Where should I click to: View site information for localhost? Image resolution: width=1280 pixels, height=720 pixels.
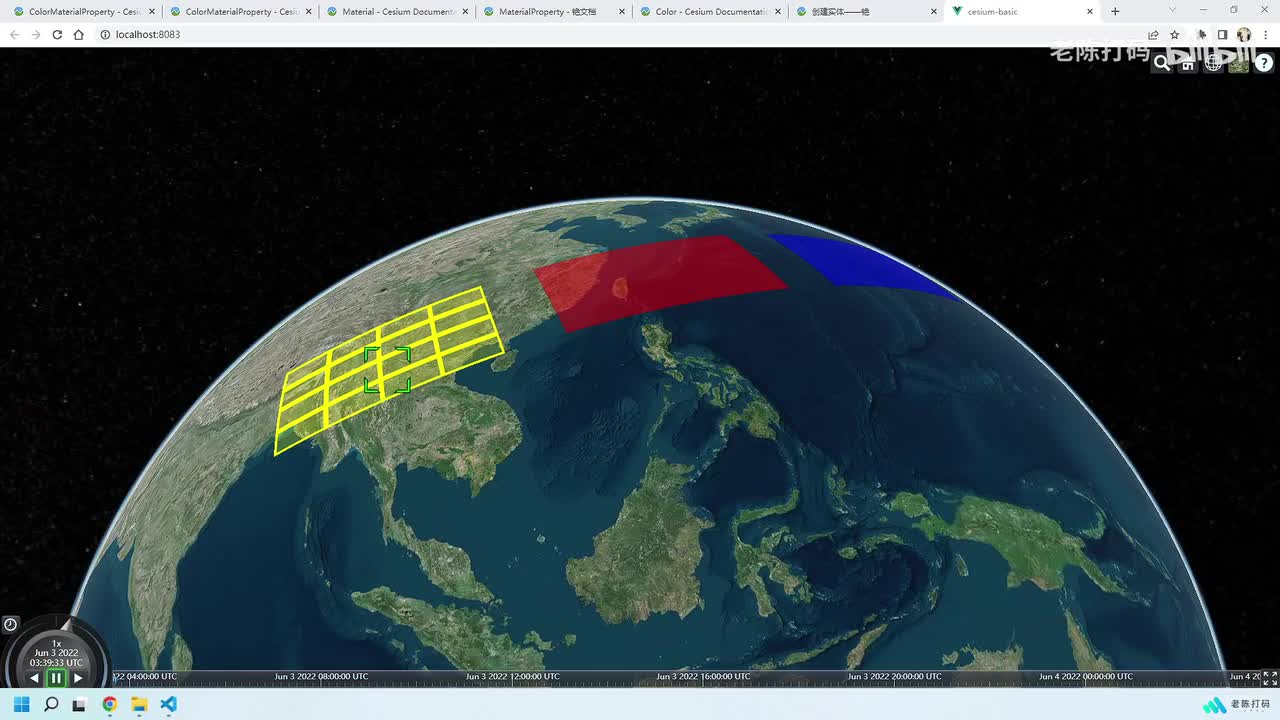click(x=105, y=35)
